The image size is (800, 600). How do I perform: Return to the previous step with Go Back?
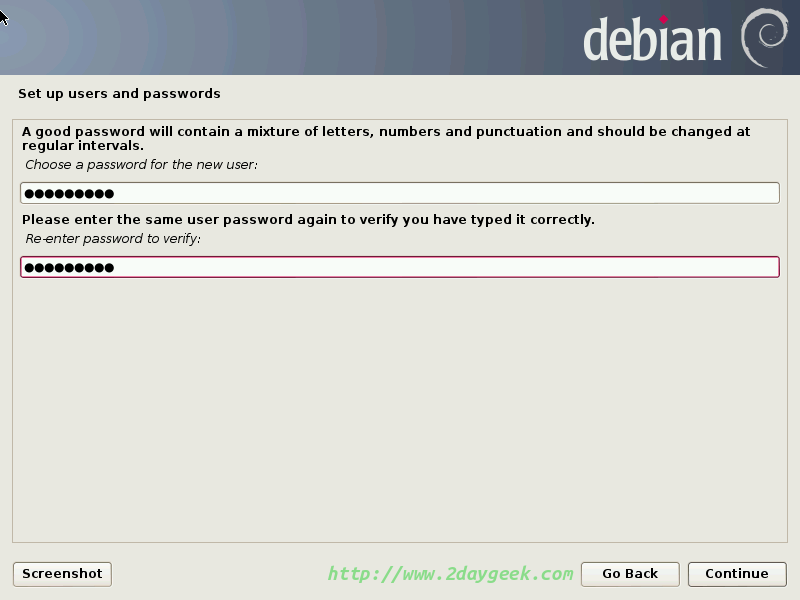(630, 574)
